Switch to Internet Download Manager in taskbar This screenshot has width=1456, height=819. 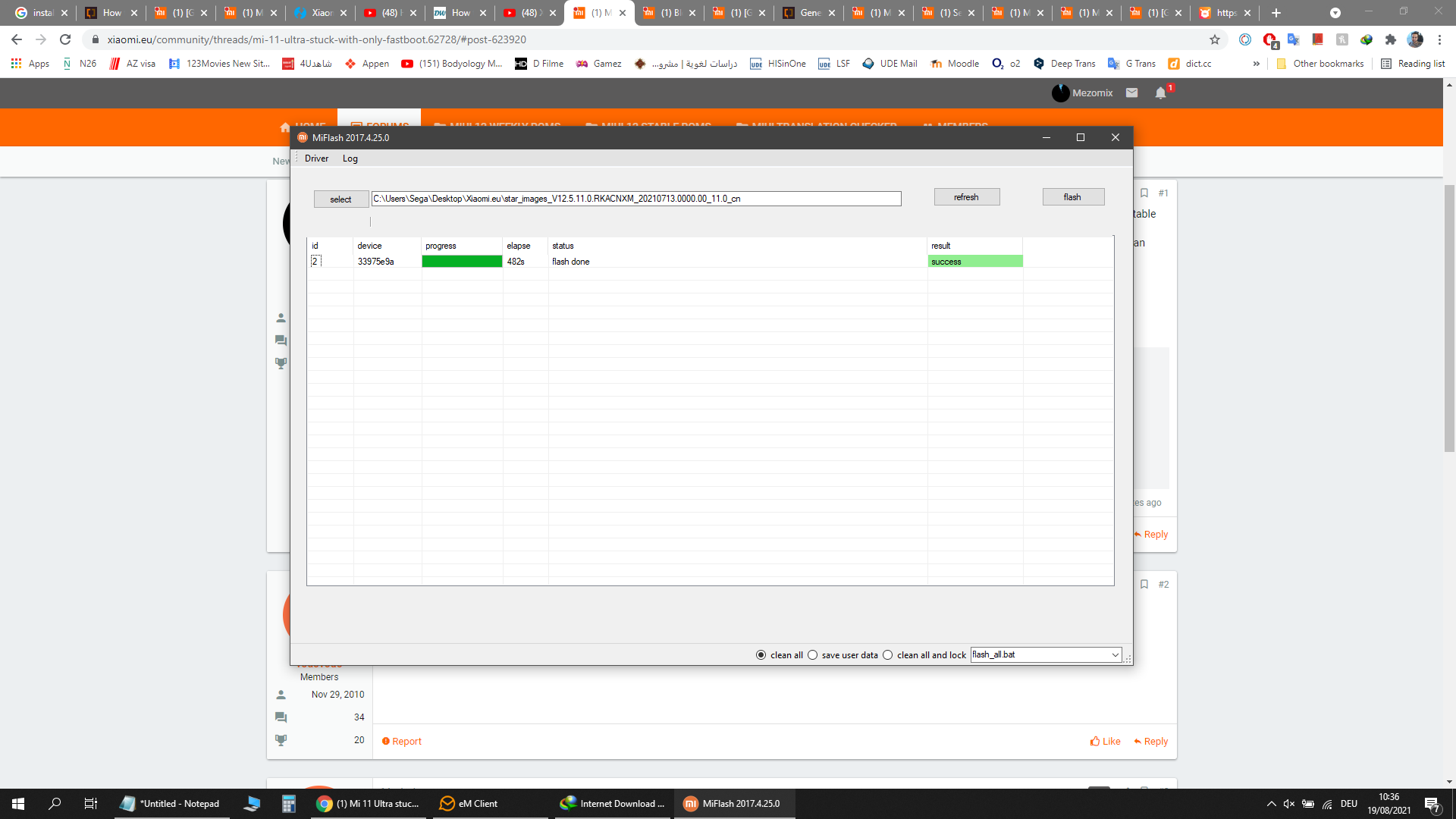613,804
